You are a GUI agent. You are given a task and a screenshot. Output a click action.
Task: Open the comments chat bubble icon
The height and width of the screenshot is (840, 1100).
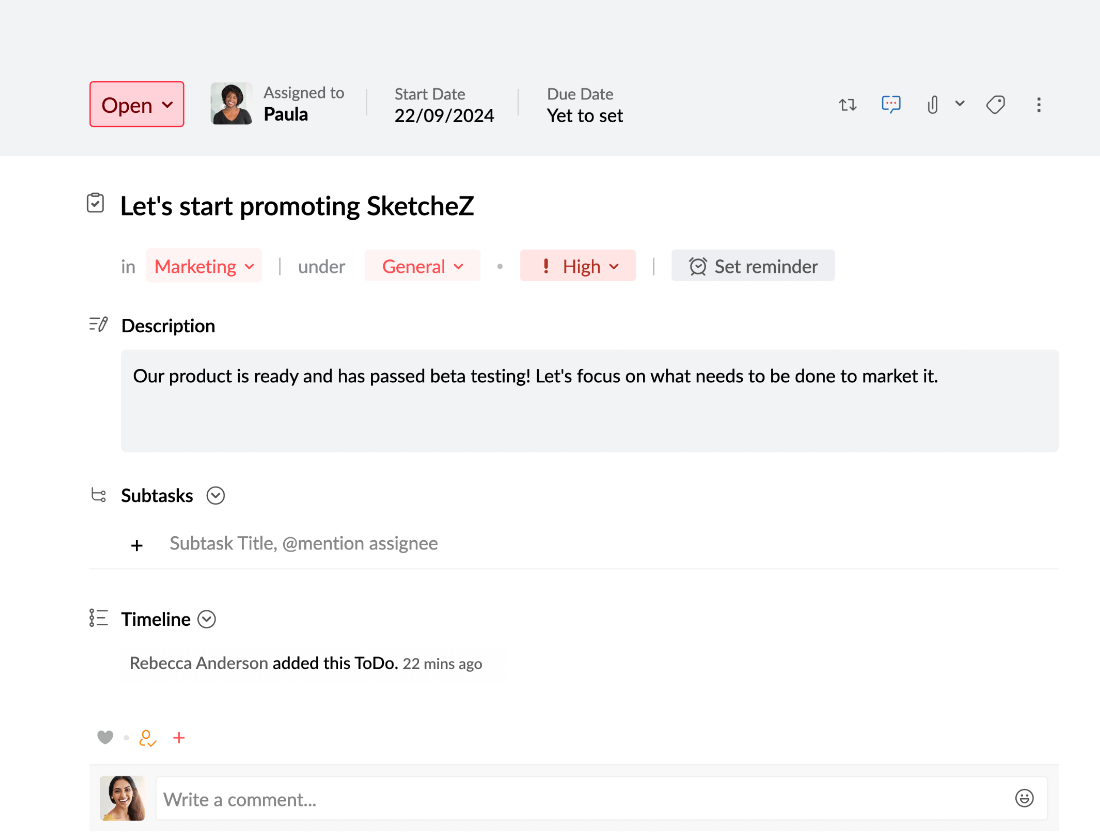click(x=891, y=104)
